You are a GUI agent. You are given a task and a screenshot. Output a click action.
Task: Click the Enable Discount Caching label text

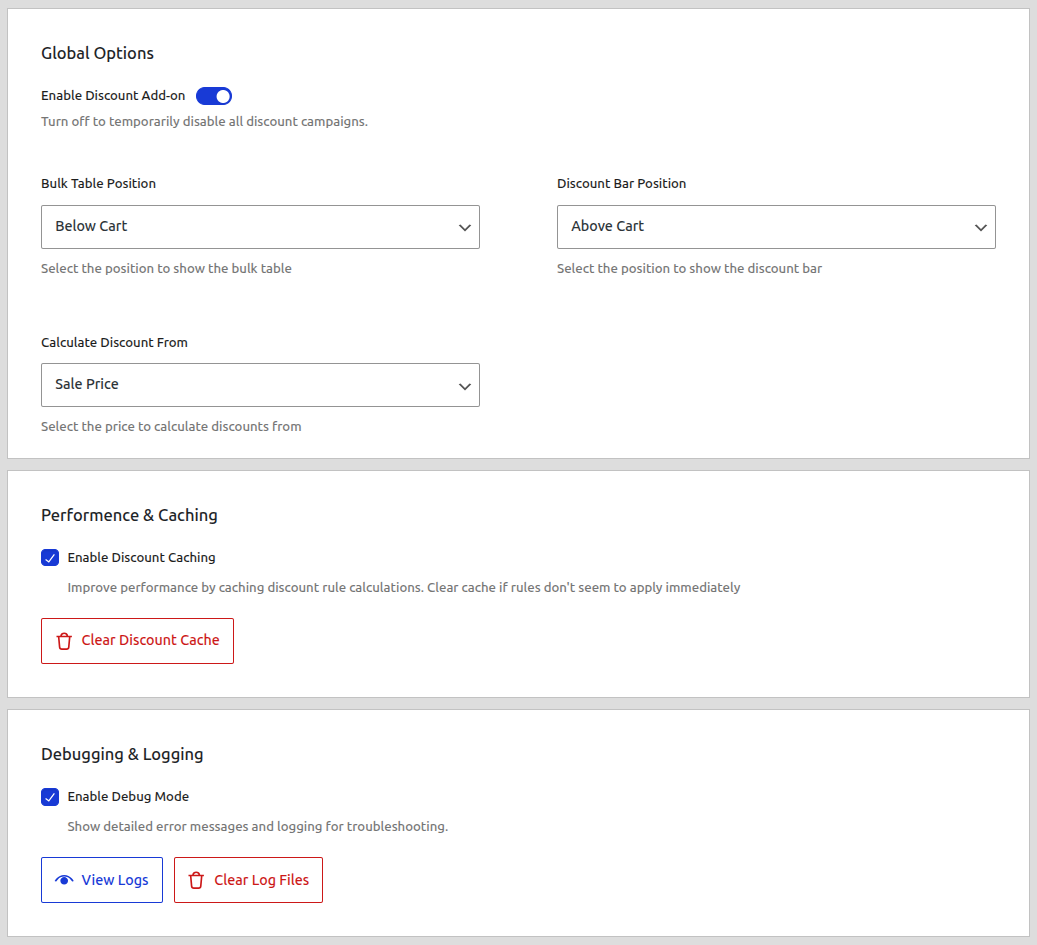(x=141, y=557)
